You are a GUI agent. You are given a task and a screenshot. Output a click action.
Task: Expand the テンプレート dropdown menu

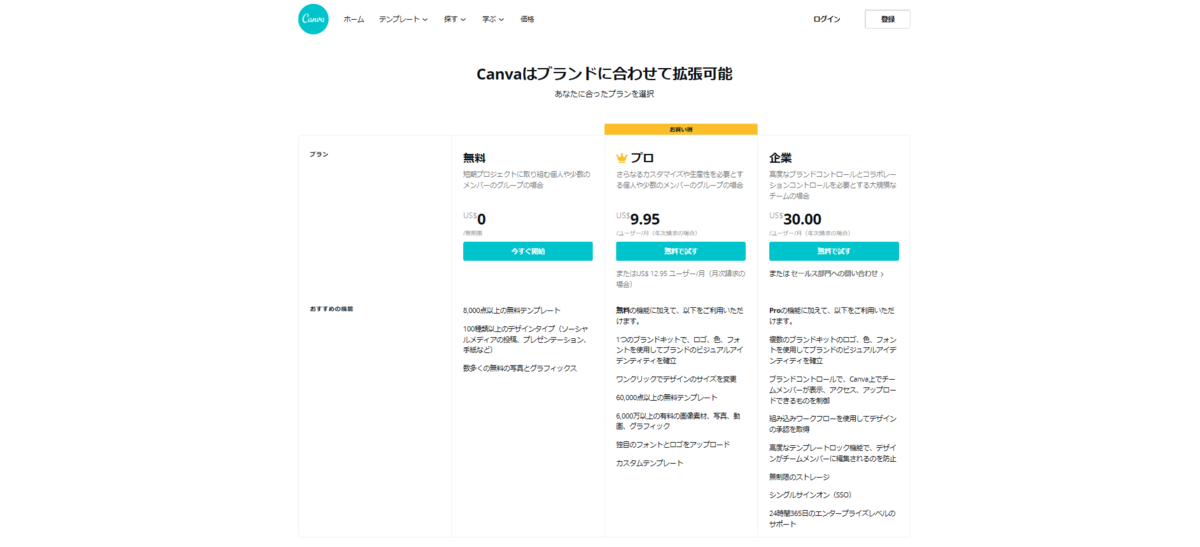[403, 19]
